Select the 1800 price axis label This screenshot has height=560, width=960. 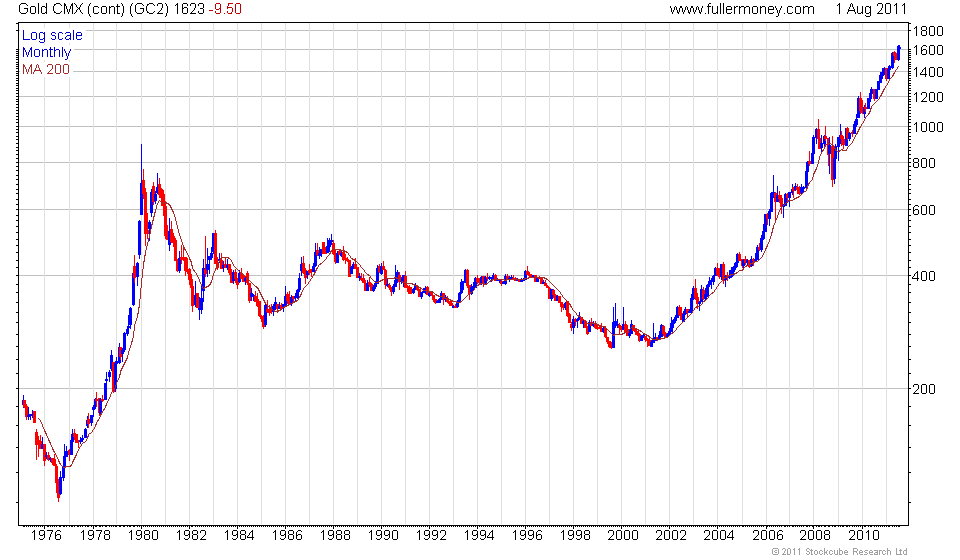click(928, 31)
